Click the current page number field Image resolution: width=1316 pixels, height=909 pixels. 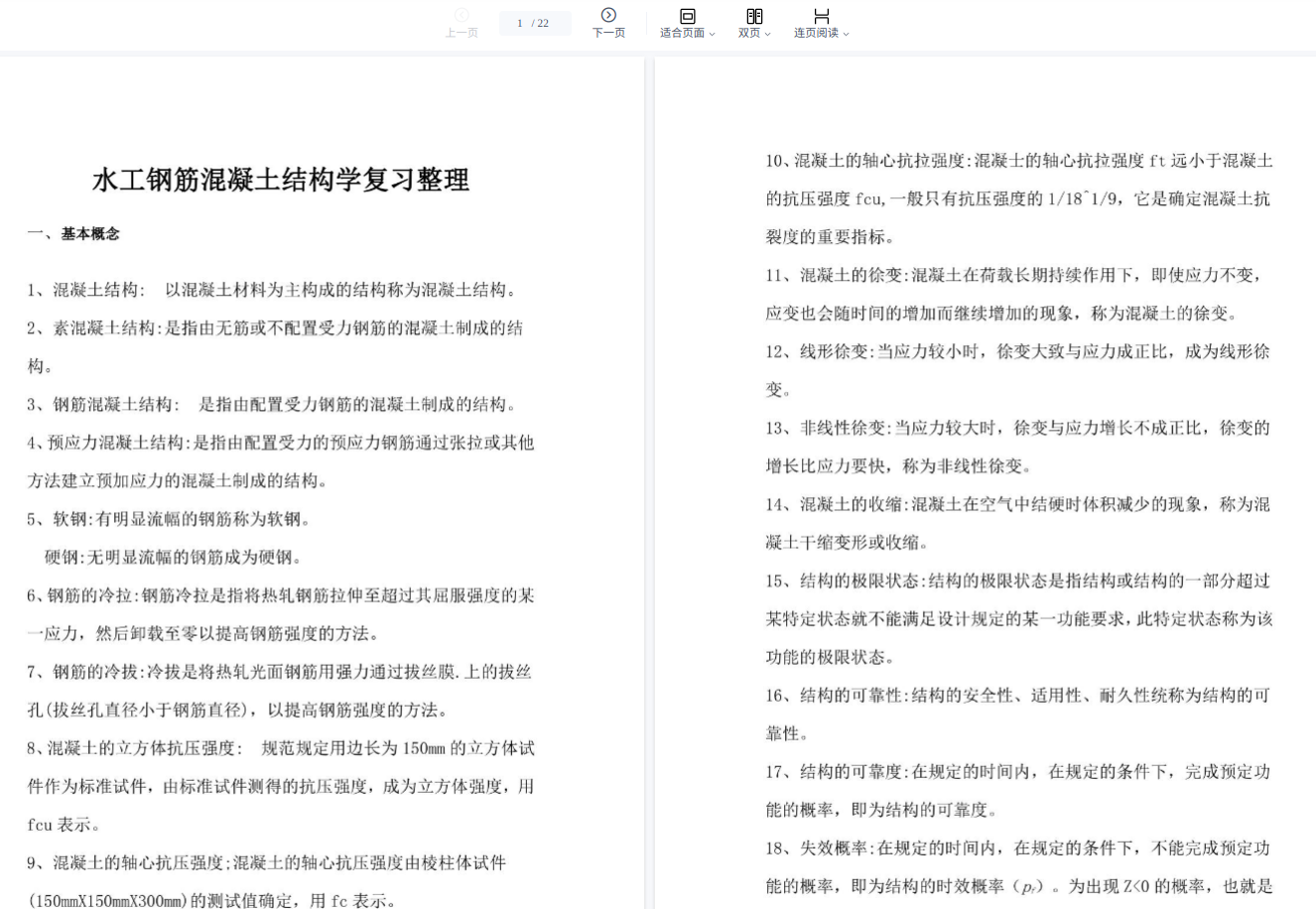520,23
